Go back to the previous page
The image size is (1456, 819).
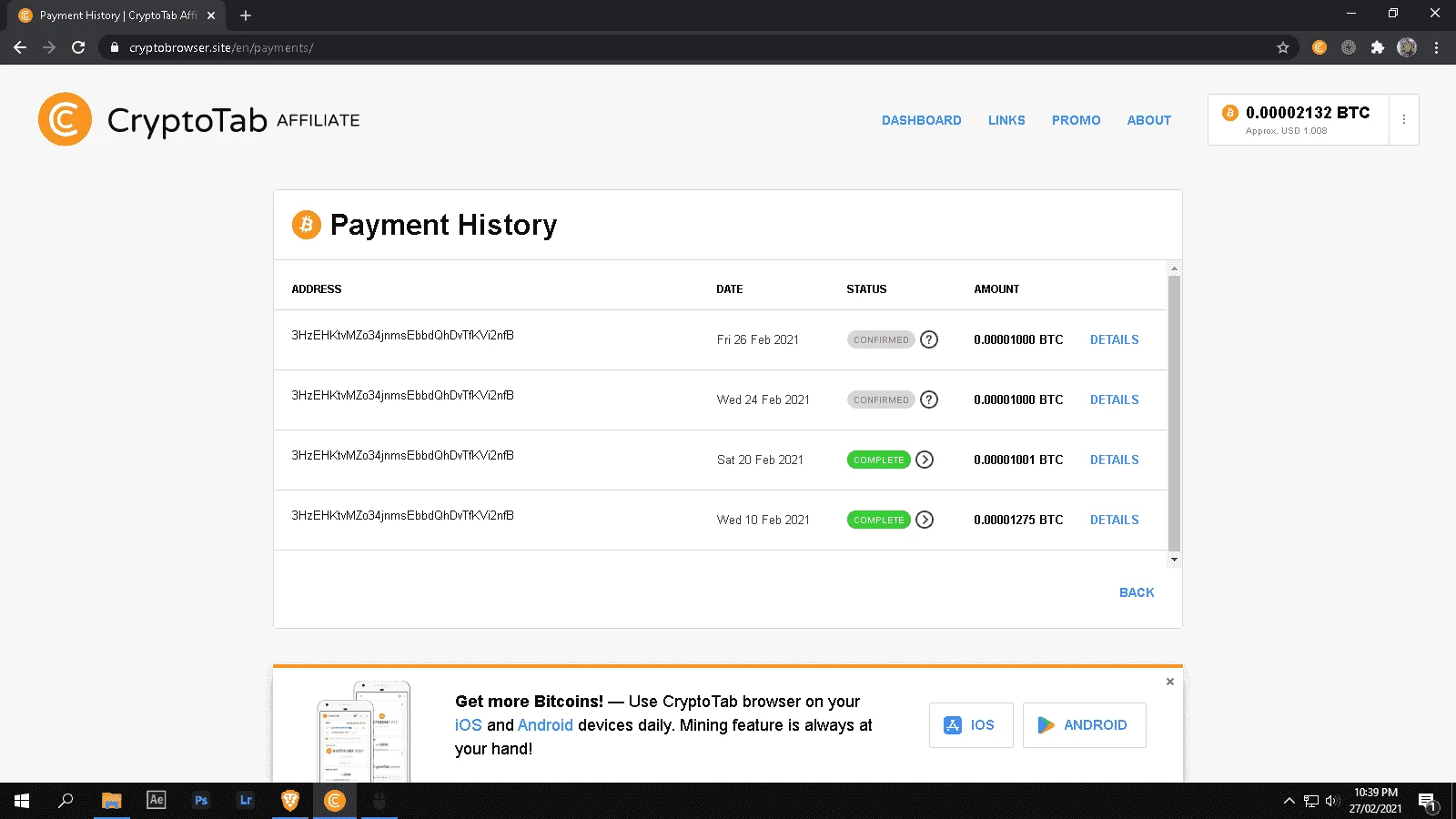tap(20, 47)
